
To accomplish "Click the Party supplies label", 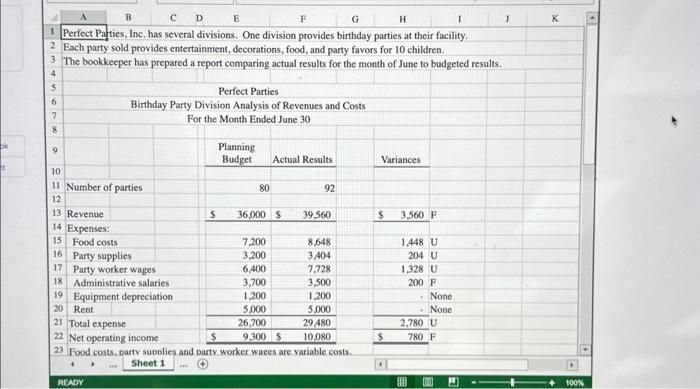I will point(102,256).
